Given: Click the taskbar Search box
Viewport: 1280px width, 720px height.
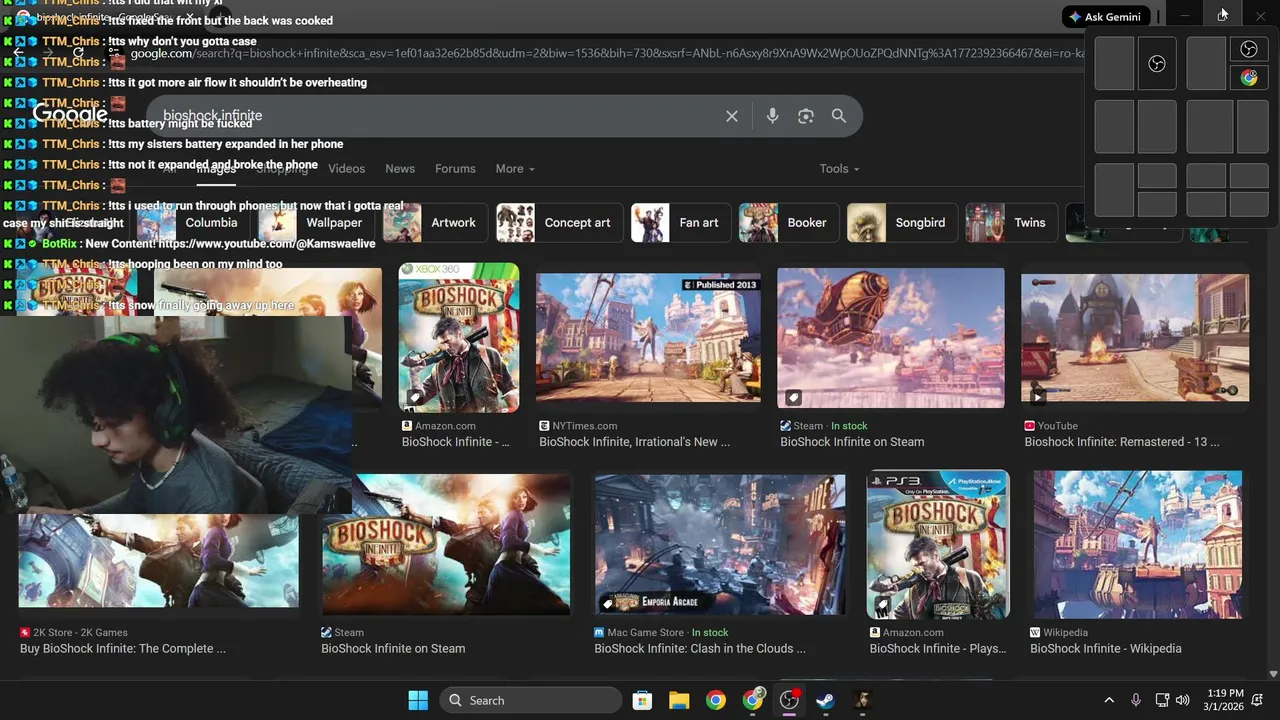Looking at the screenshot, I should [x=530, y=700].
